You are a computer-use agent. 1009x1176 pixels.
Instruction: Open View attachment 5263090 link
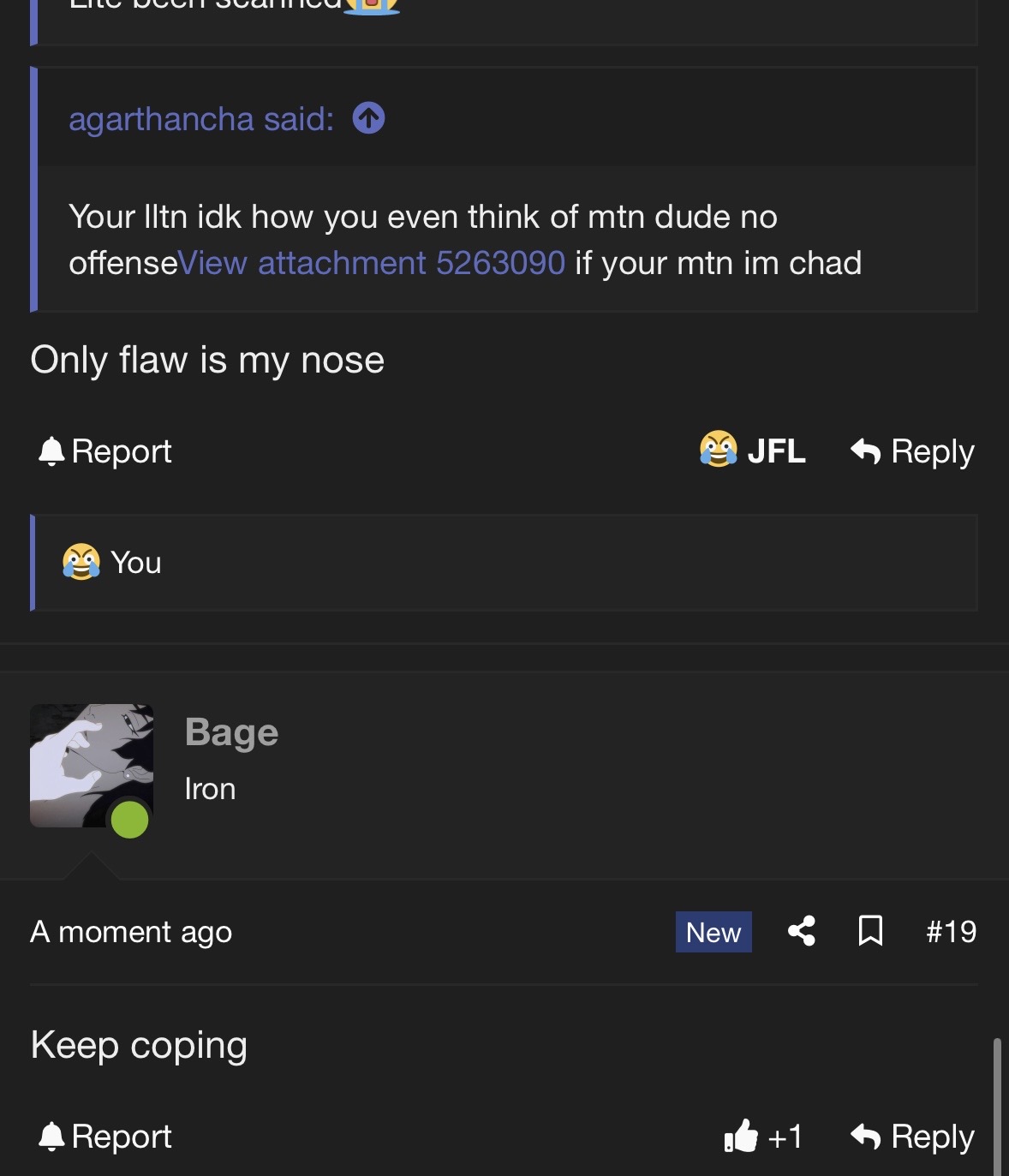tap(372, 263)
